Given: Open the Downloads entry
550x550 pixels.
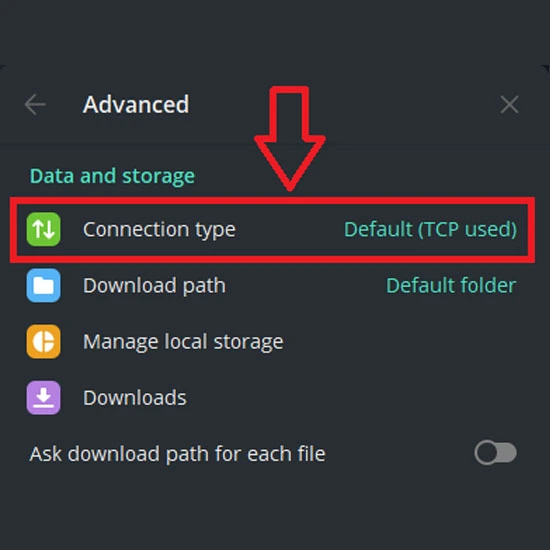Looking at the screenshot, I should (272, 397).
